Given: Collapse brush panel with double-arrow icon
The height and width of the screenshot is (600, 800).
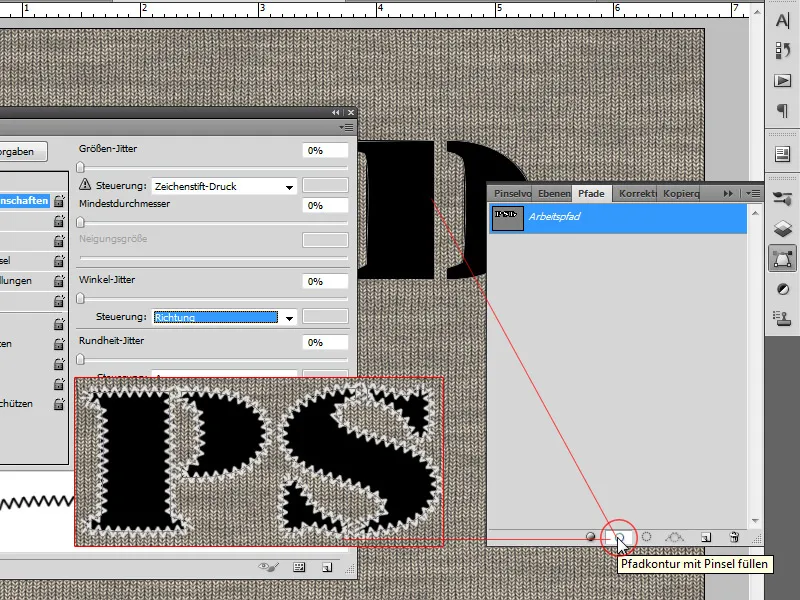Looking at the screenshot, I should [335, 112].
